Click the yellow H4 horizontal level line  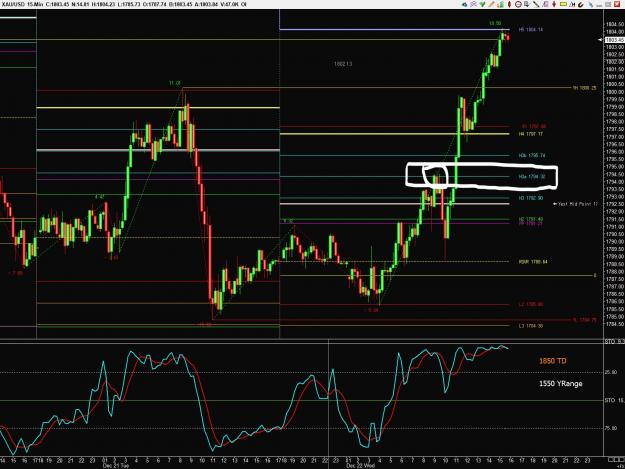(395, 134)
